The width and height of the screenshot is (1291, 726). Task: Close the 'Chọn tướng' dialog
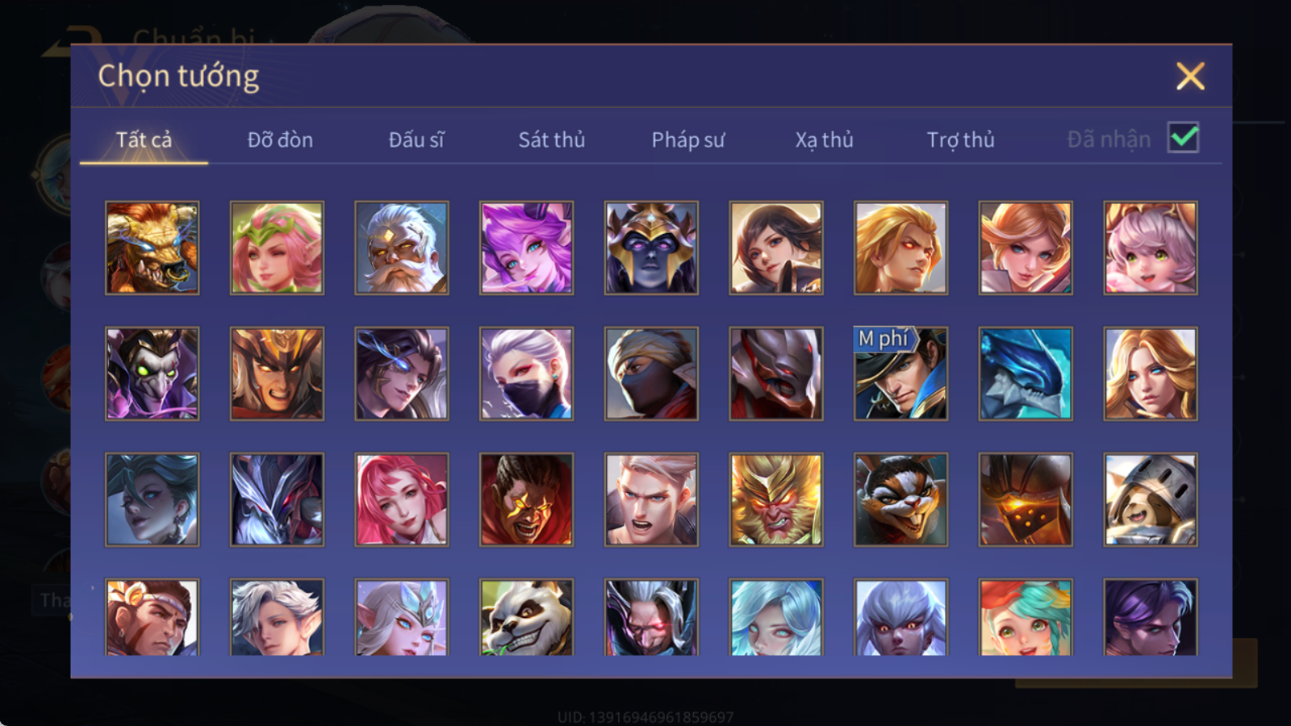point(1190,76)
